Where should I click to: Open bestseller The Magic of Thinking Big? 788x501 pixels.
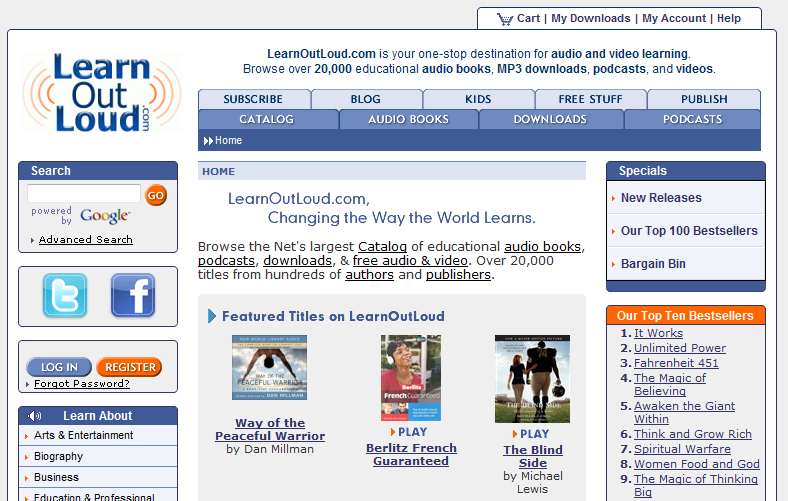click(x=696, y=486)
